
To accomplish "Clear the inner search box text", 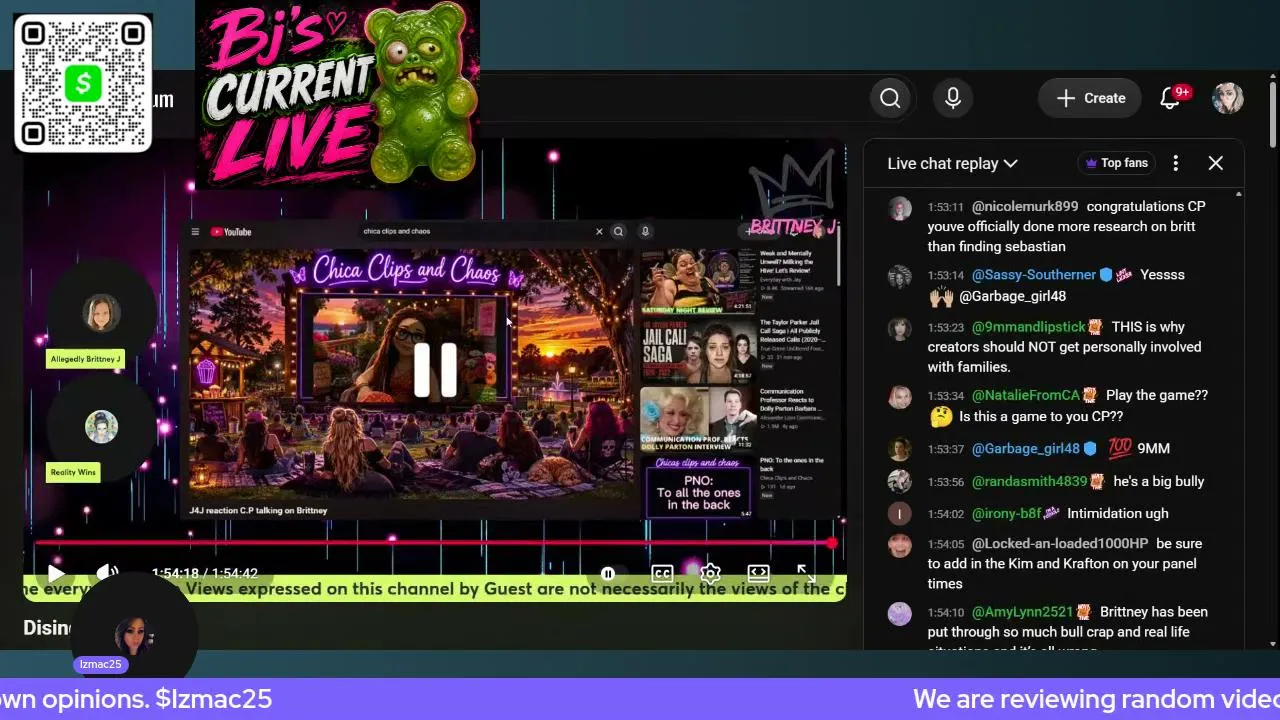I will (599, 231).
